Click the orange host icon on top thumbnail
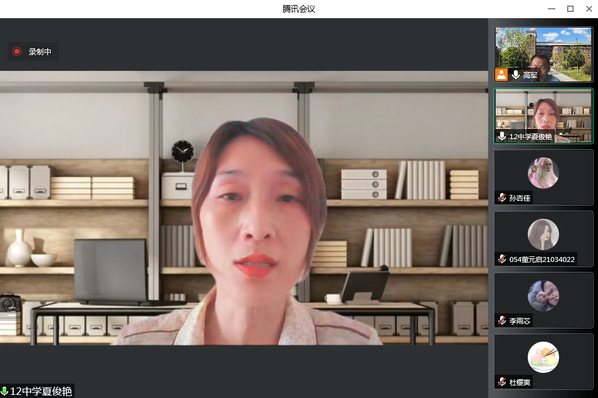Screen dimensions: 598x398 coord(502,74)
